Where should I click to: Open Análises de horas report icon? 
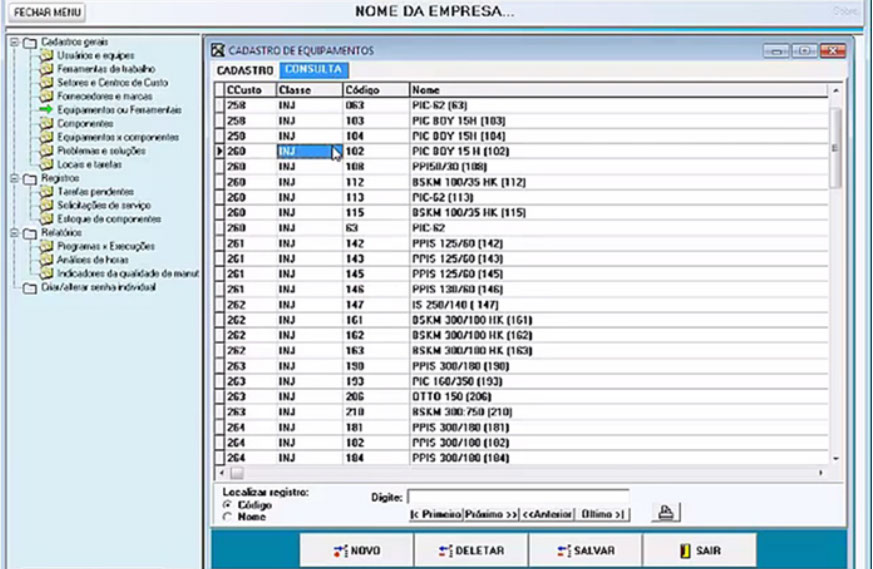pyautogui.click(x=46, y=259)
